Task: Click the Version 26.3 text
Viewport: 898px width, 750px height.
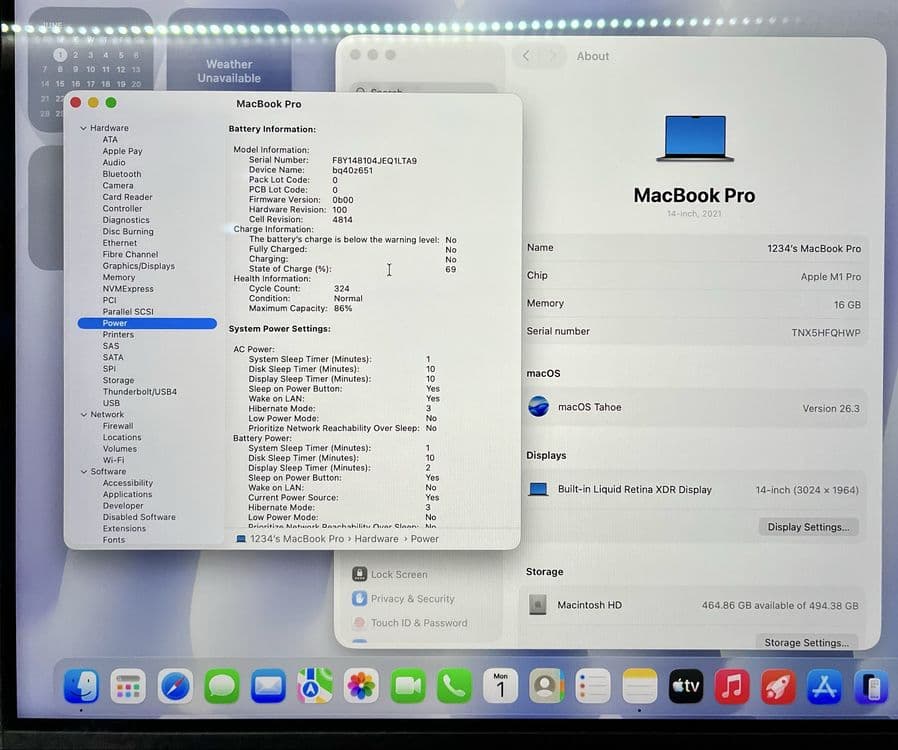Action: click(x=830, y=408)
